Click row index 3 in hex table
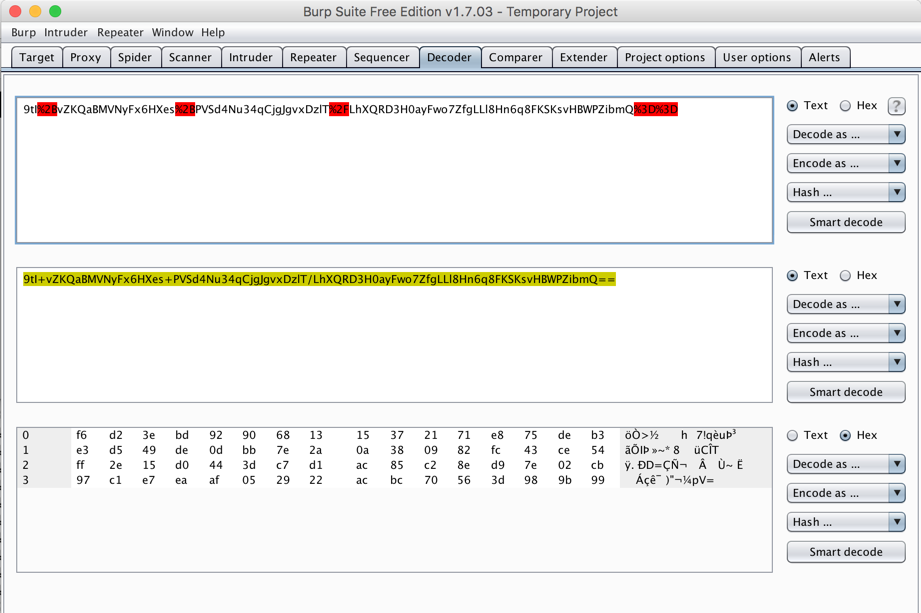The height and width of the screenshot is (613, 921). [26, 480]
